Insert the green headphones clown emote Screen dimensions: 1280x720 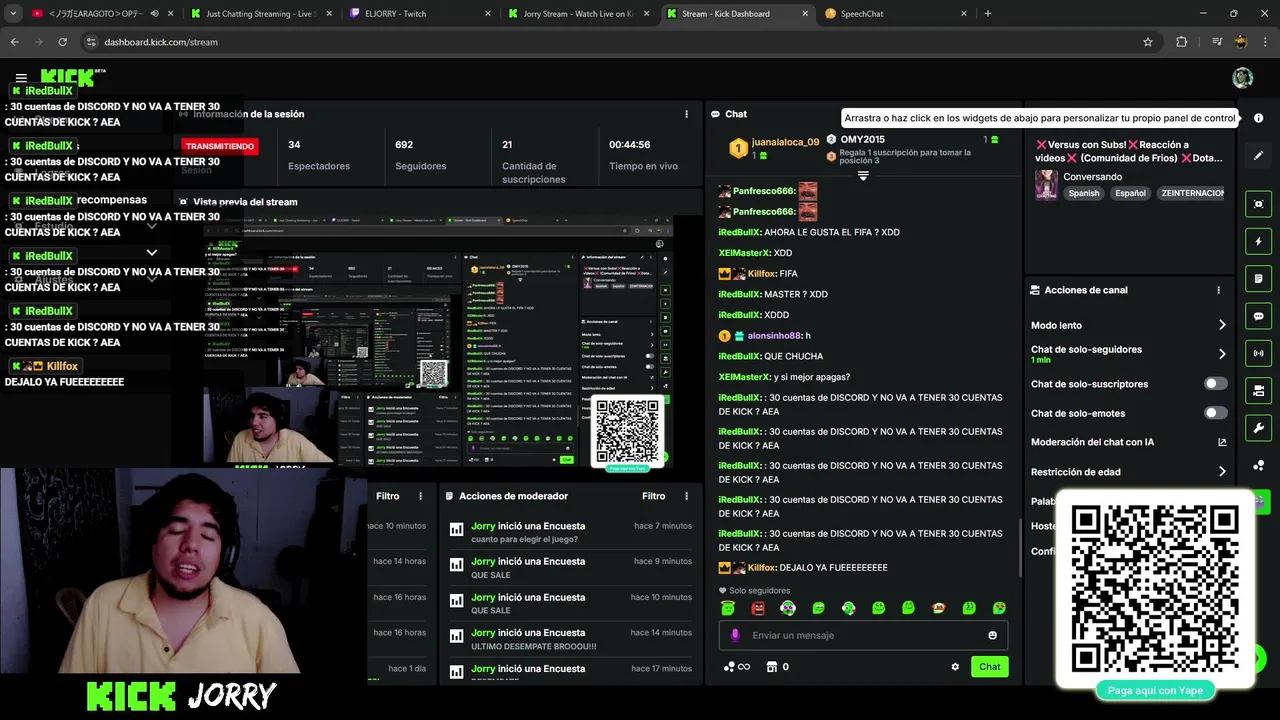[788, 608]
